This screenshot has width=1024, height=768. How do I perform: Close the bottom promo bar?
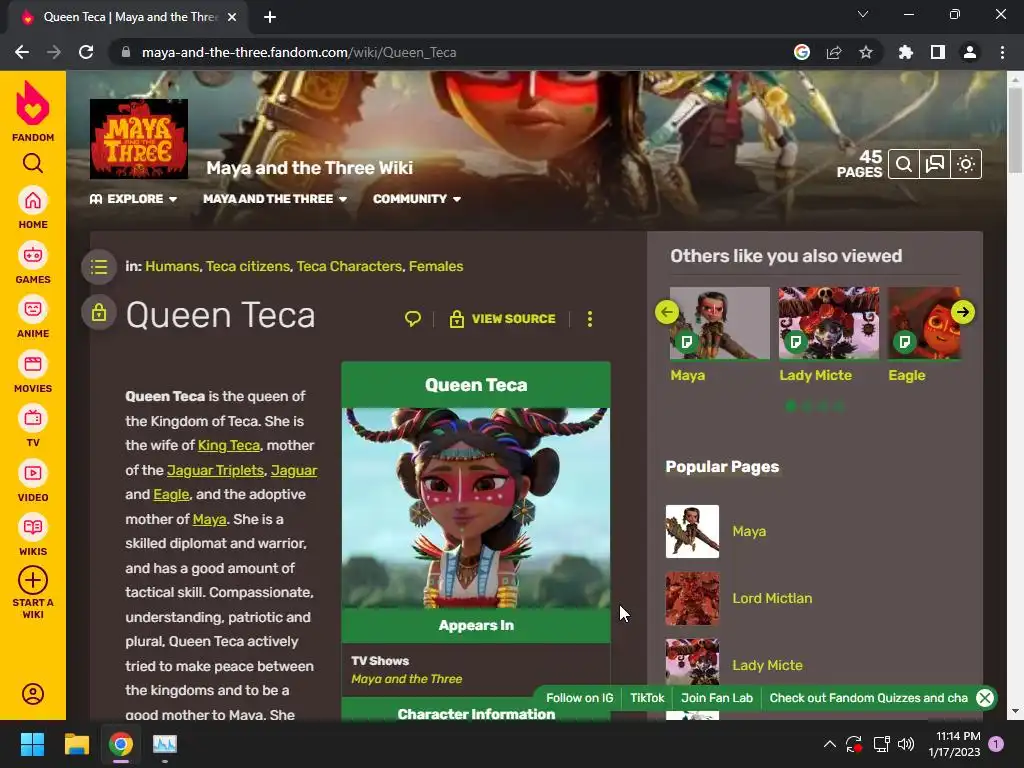(x=985, y=697)
